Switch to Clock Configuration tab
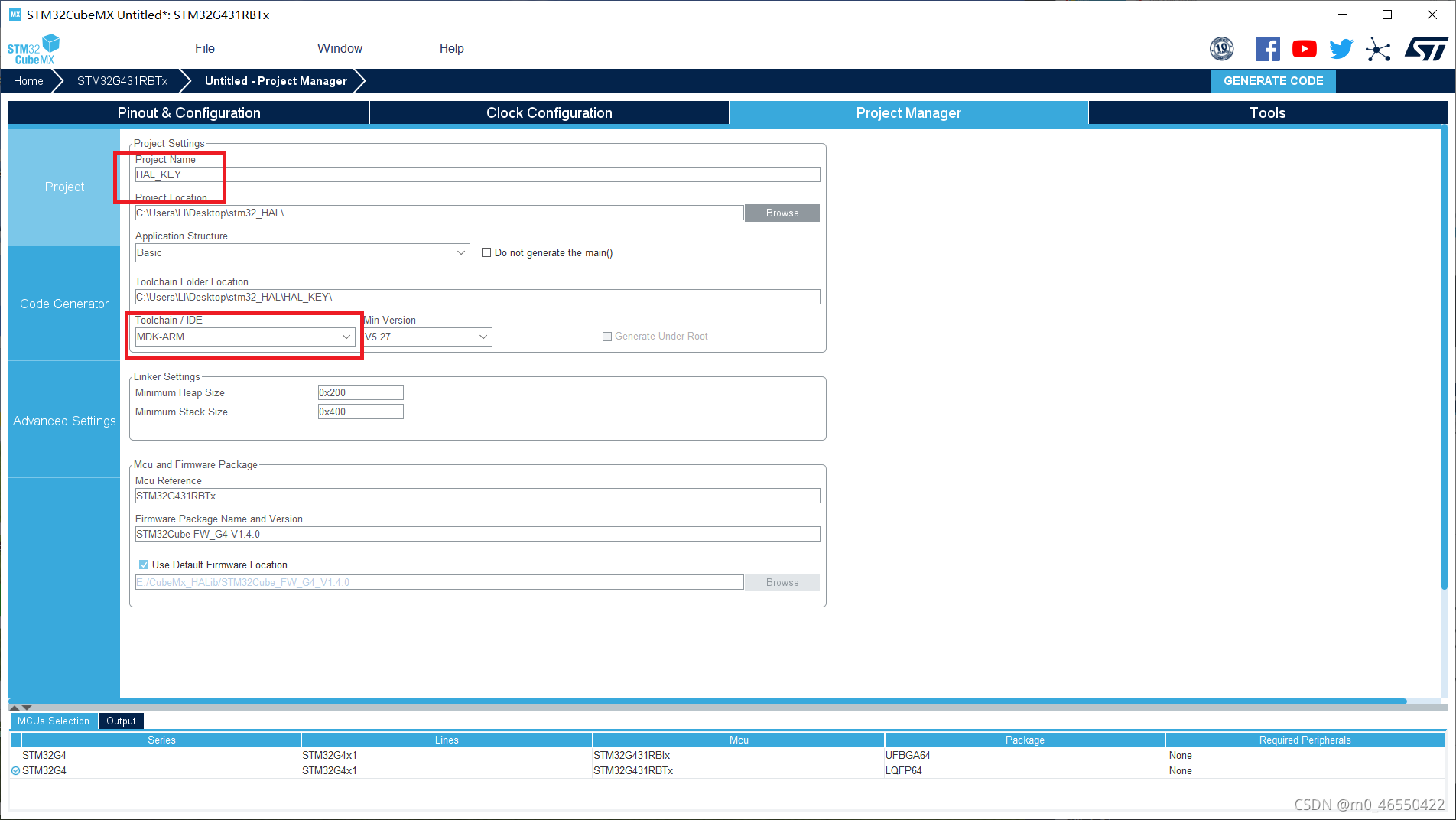Screen dimensions: 1456x820 tap(549, 112)
